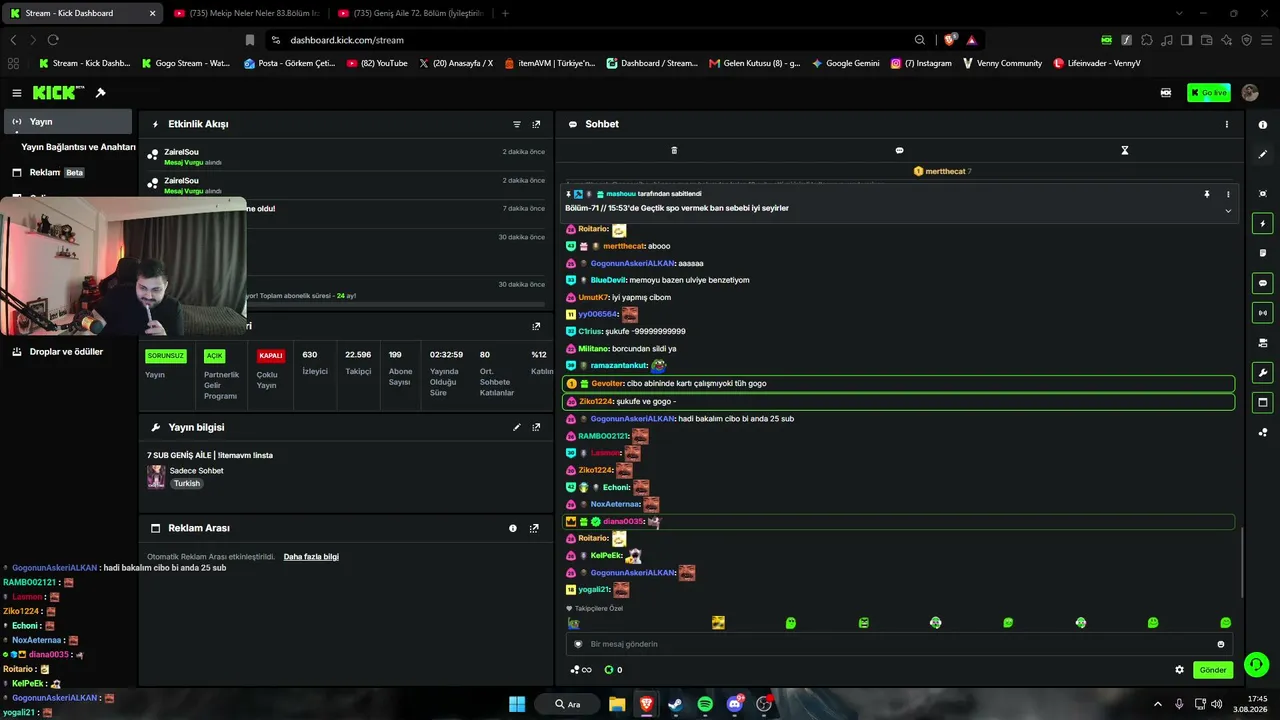The width and height of the screenshot is (1280, 720).
Task: Bookmark this page with the bookmark icon
Action: pos(250,40)
